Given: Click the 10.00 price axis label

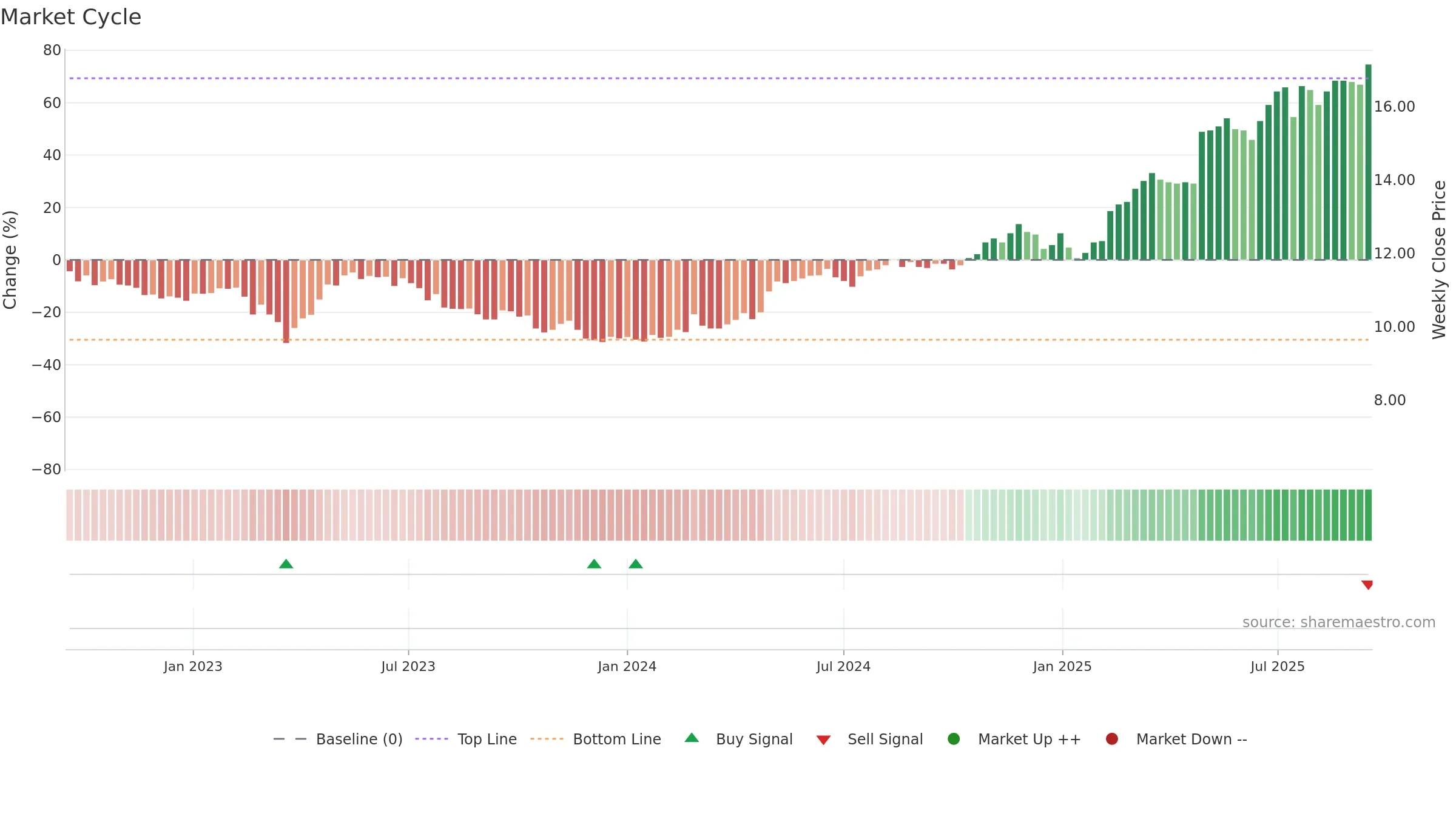Looking at the screenshot, I should click(x=1394, y=327).
